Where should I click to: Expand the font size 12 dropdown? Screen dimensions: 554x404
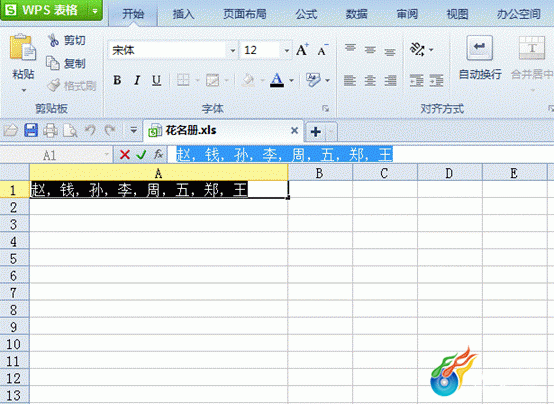pos(287,50)
